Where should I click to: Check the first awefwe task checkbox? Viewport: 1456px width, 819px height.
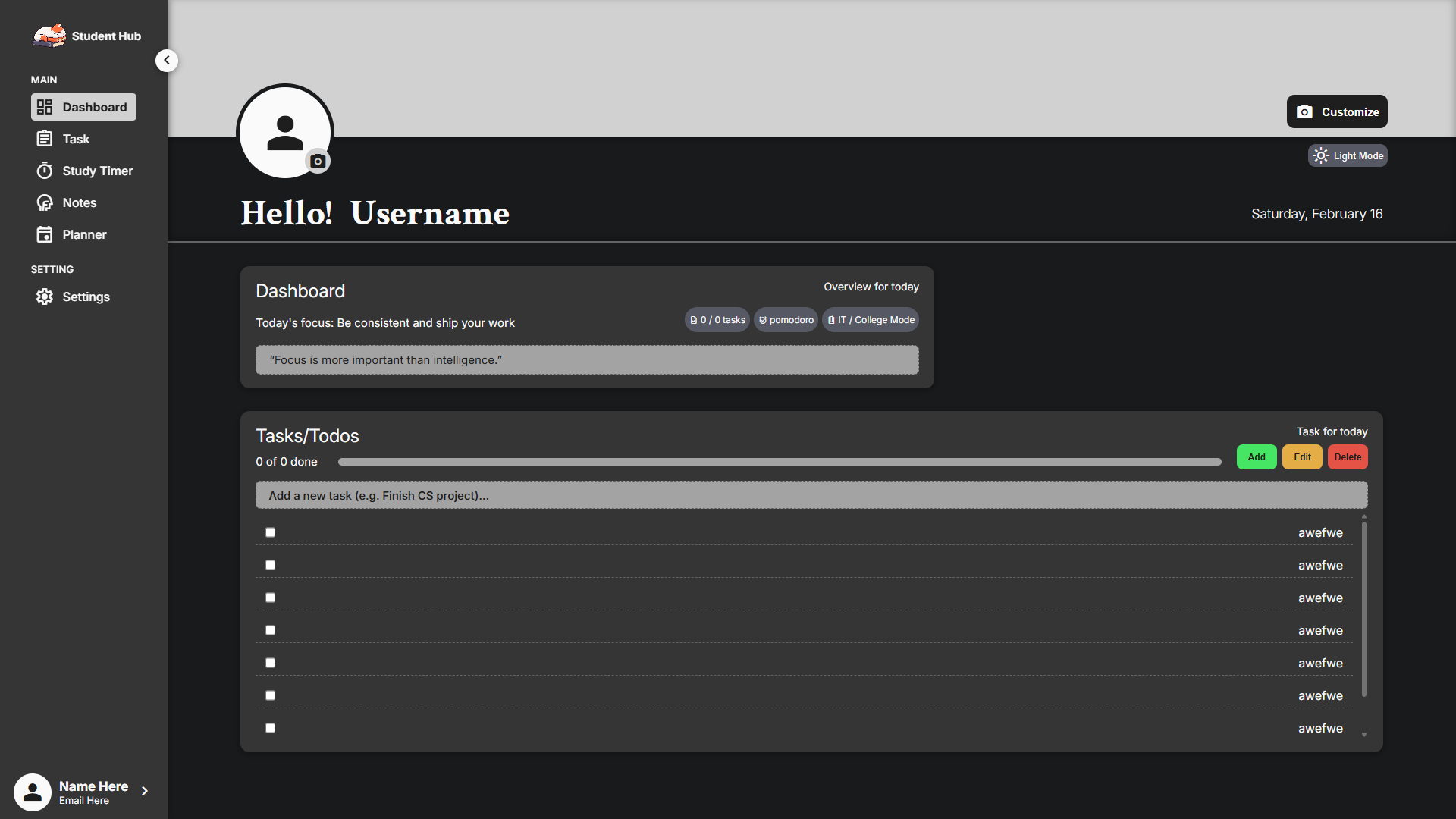270,532
